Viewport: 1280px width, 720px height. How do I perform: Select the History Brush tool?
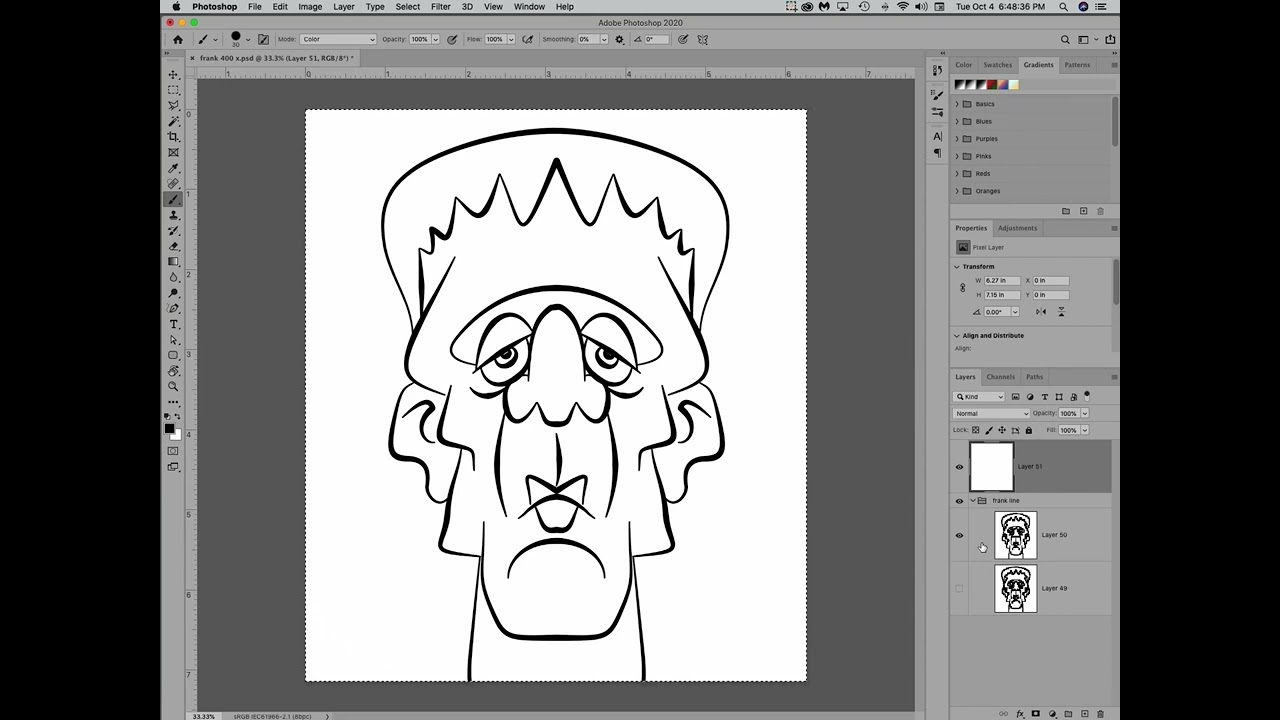point(173,231)
